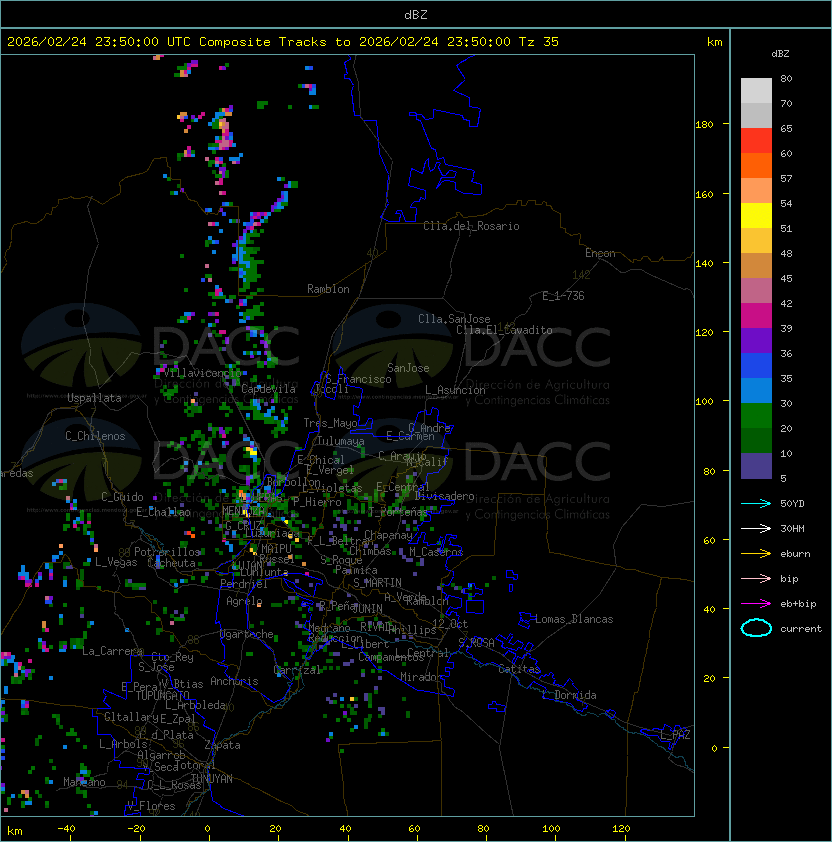Click the Cacheuta place label
832x842 pixels.
[171, 563]
